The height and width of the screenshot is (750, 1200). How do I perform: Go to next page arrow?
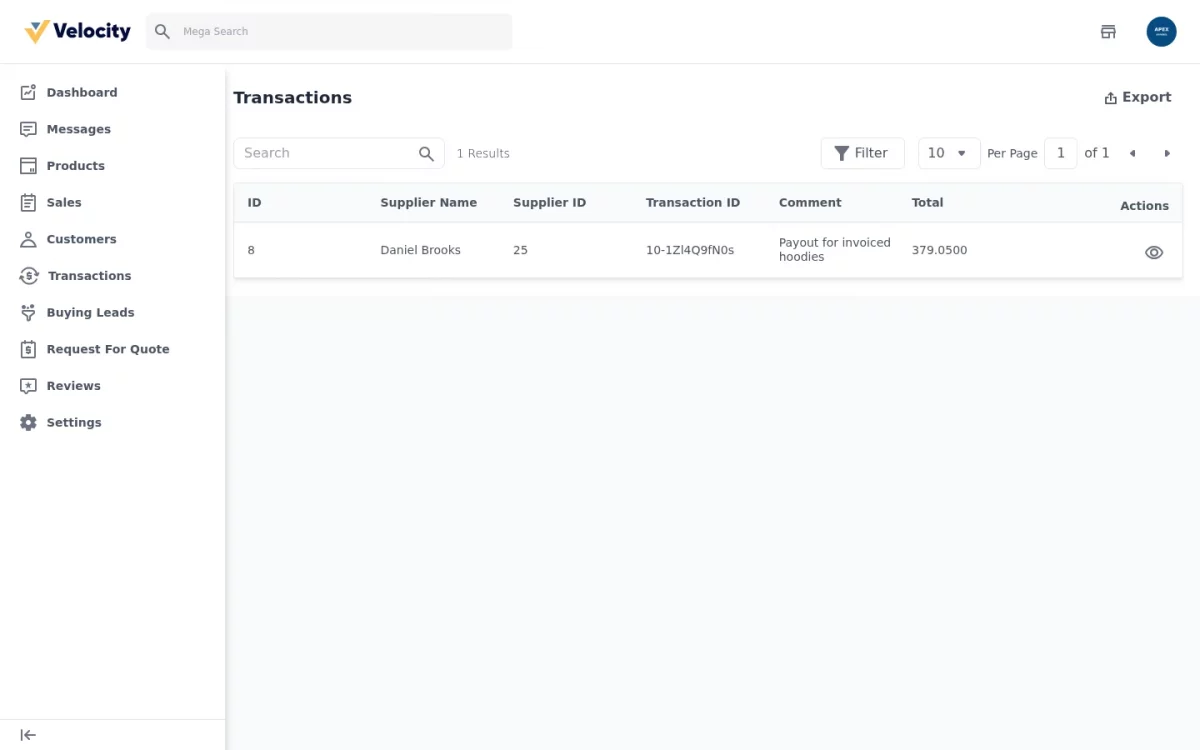pyautogui.click(x=1166, y=153)
